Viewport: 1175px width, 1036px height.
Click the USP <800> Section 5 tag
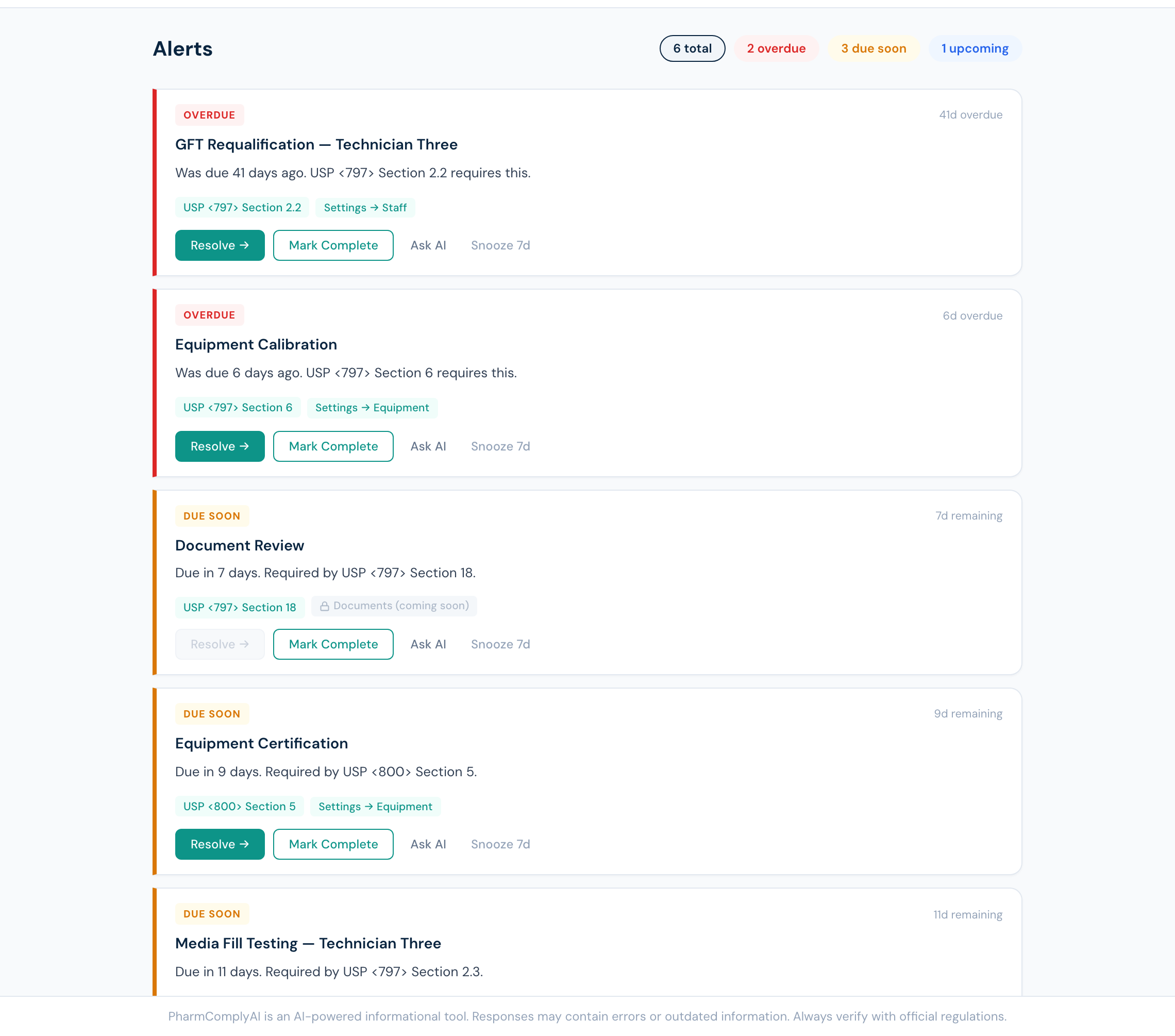click(x=239, y=806)
